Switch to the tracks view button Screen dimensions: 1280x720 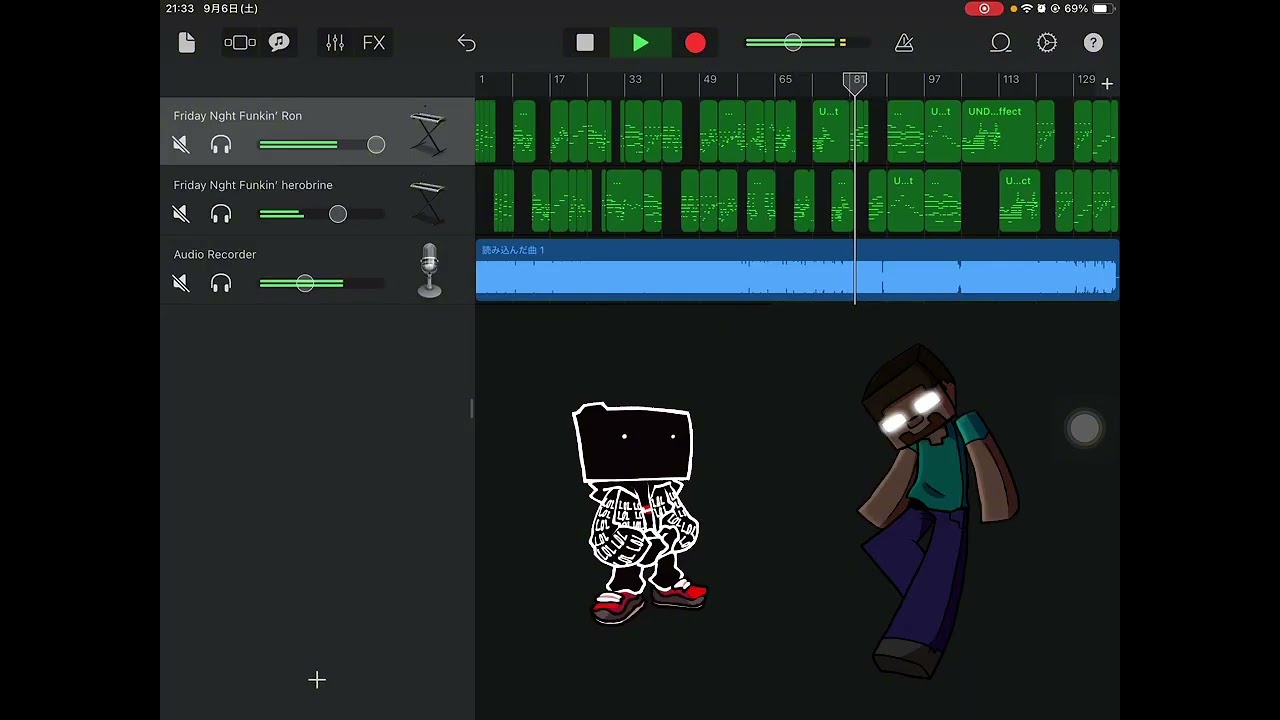click(240, 42)
